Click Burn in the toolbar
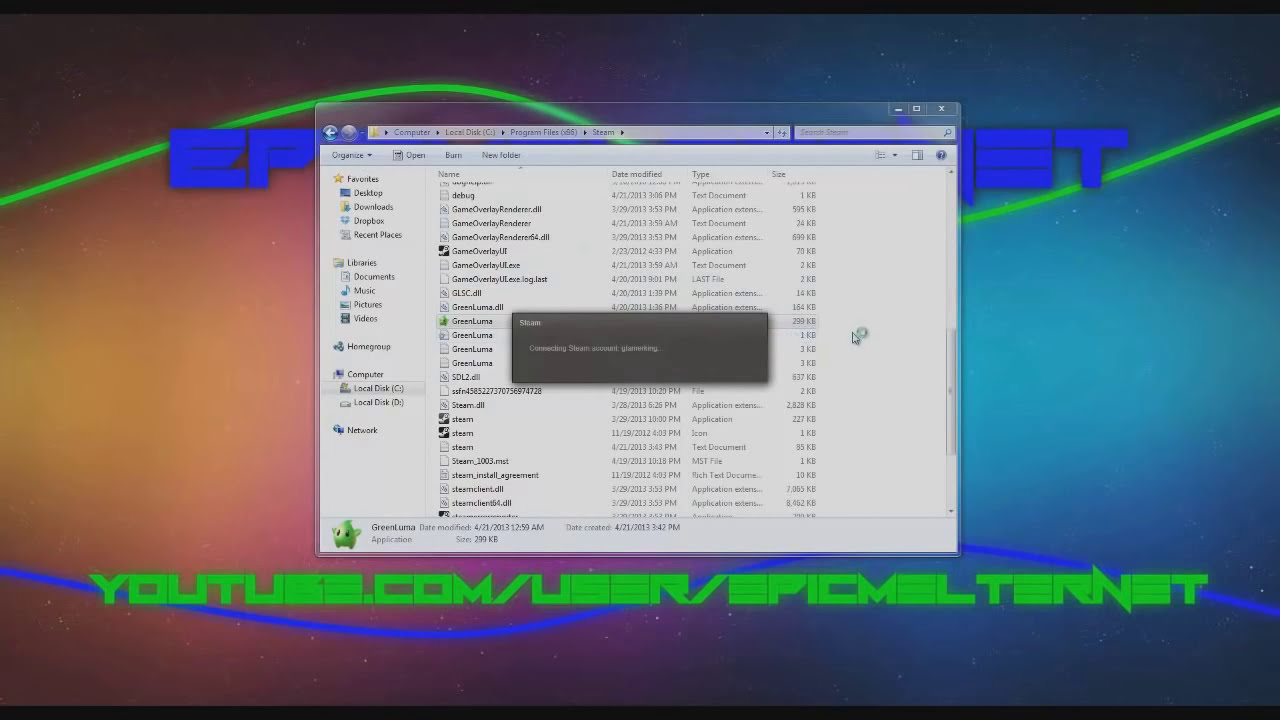Image resolution: width=1280 pixels, height=720 pixels. pos(453,155)
